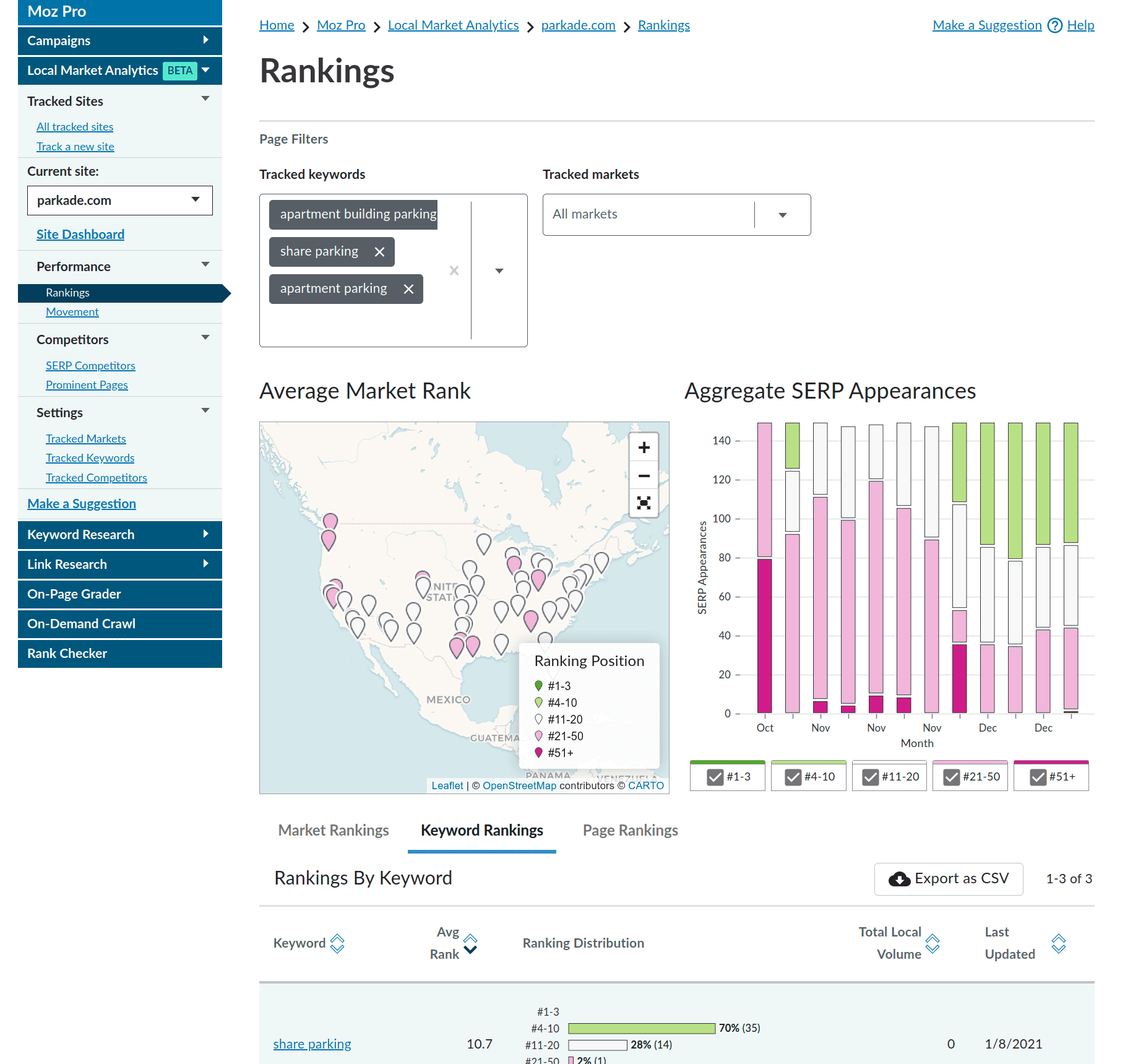Toggle the #1-3 rank checkbox
Viewport: 1146px width, 1064px height.
pos(715,777)
